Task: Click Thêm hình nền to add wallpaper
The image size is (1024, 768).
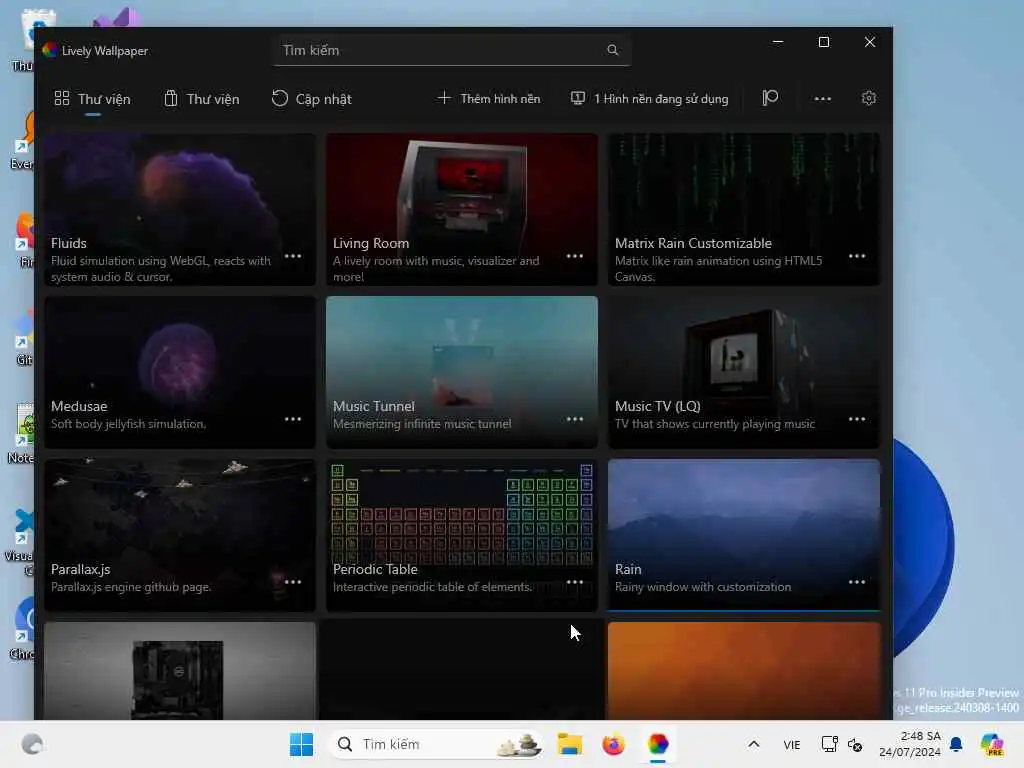Action: click(488, 99)
